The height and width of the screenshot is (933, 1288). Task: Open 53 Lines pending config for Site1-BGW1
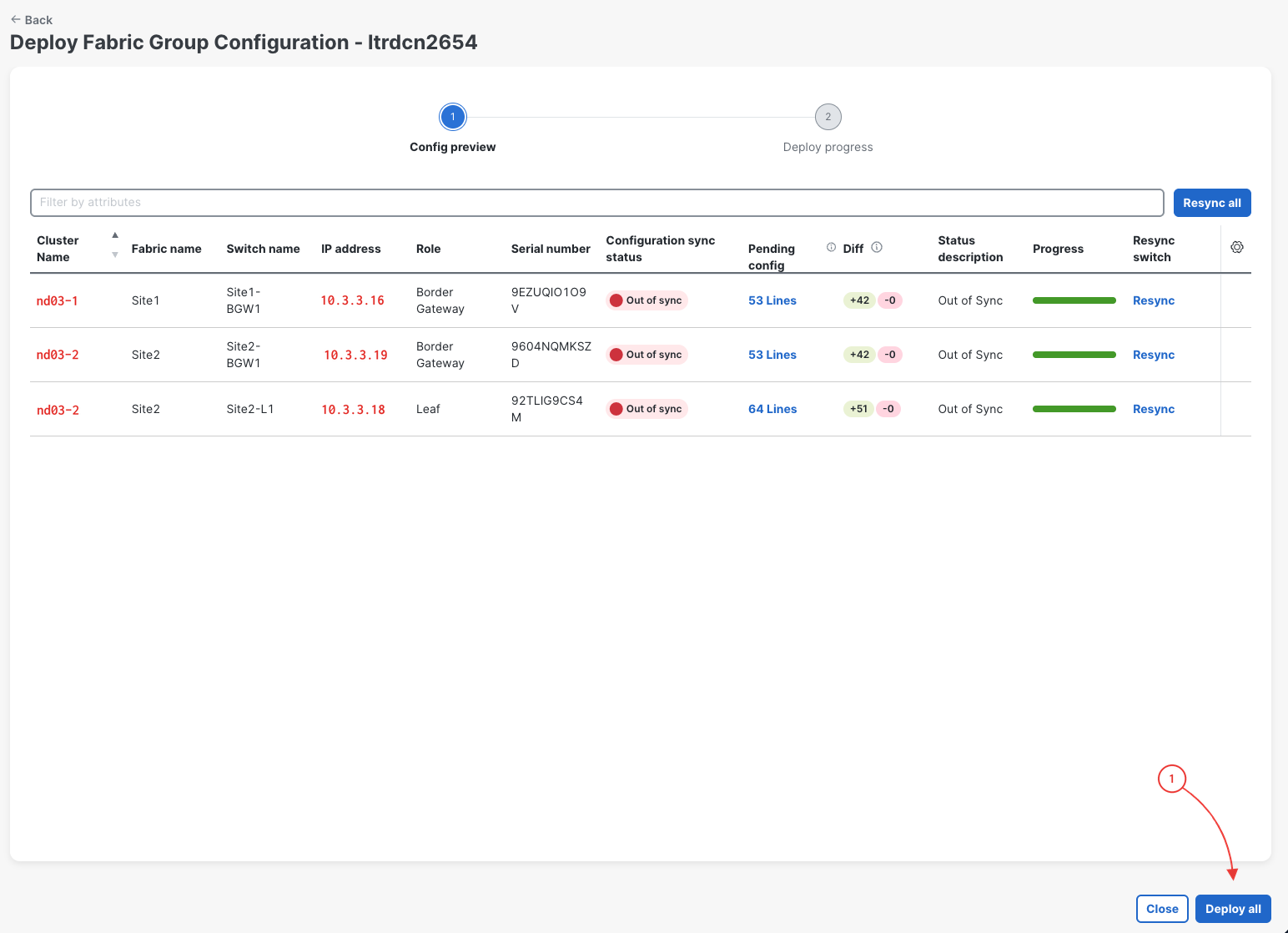(x=772, y=300)
